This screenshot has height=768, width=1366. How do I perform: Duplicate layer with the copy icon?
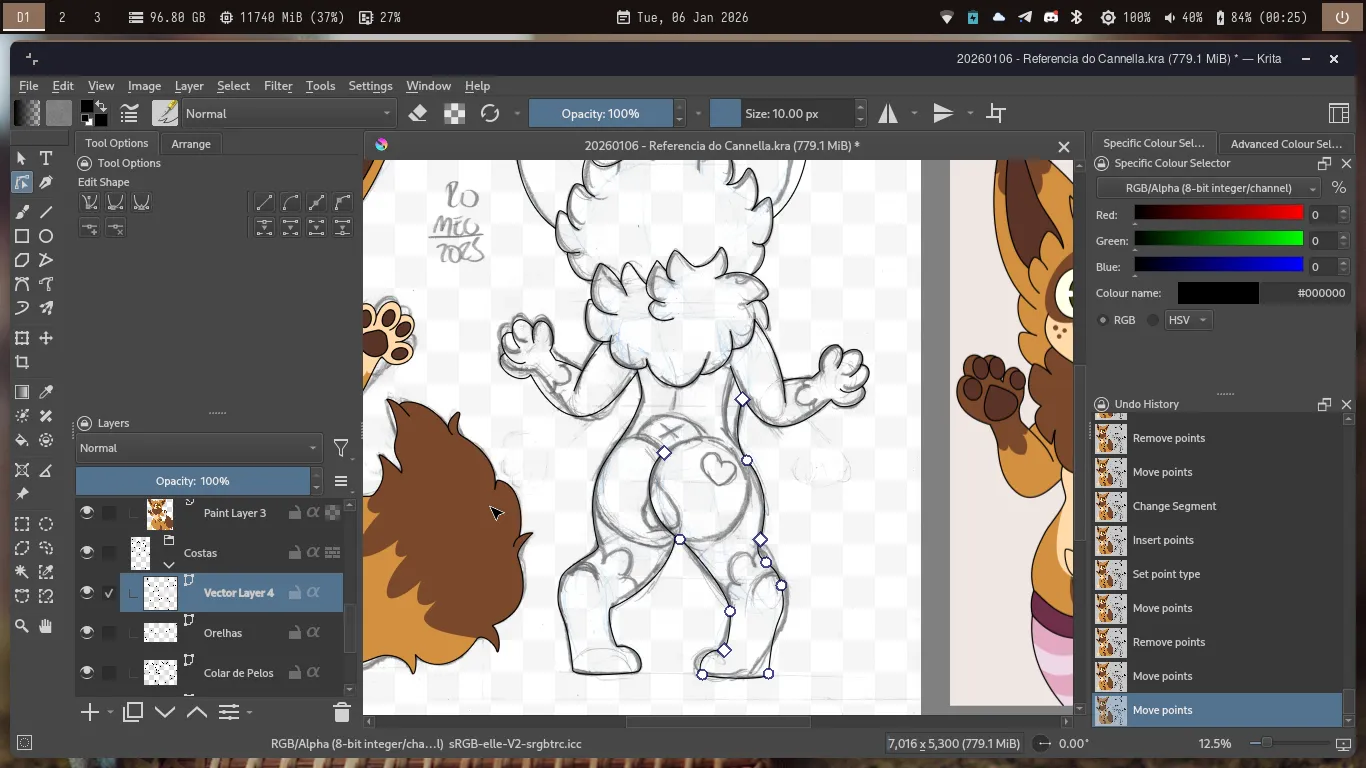tap(133, 712)
